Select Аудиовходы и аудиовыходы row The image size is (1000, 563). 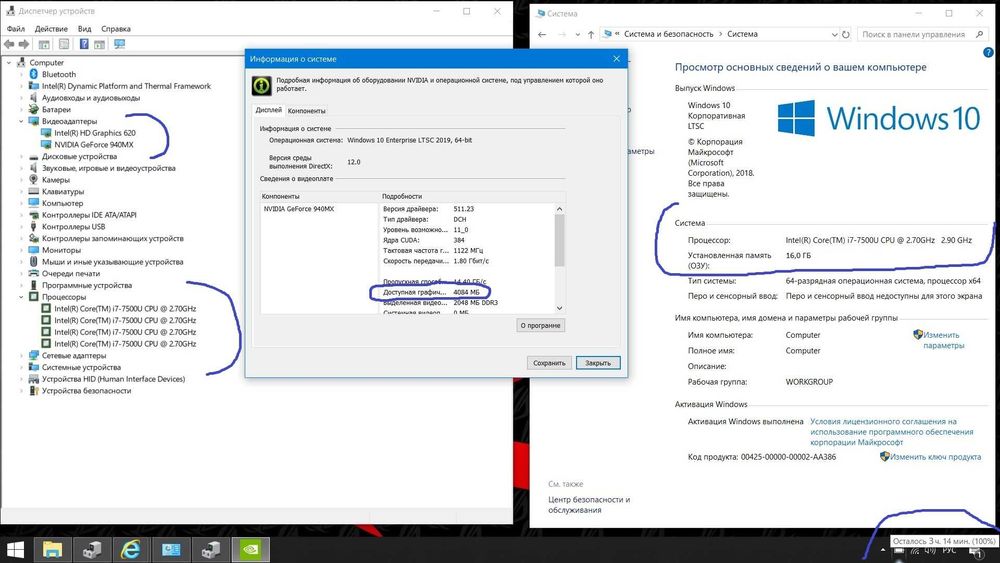(91, 98)
